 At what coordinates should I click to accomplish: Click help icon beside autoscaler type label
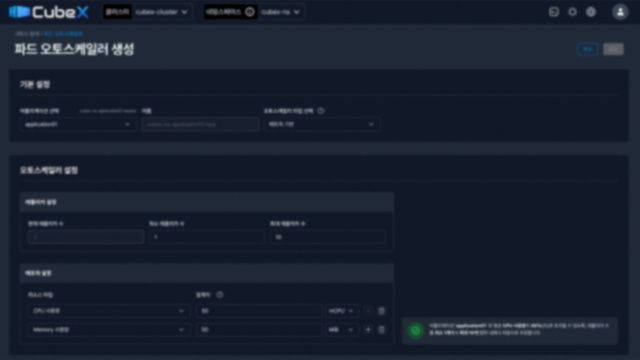tap(321, 111)
